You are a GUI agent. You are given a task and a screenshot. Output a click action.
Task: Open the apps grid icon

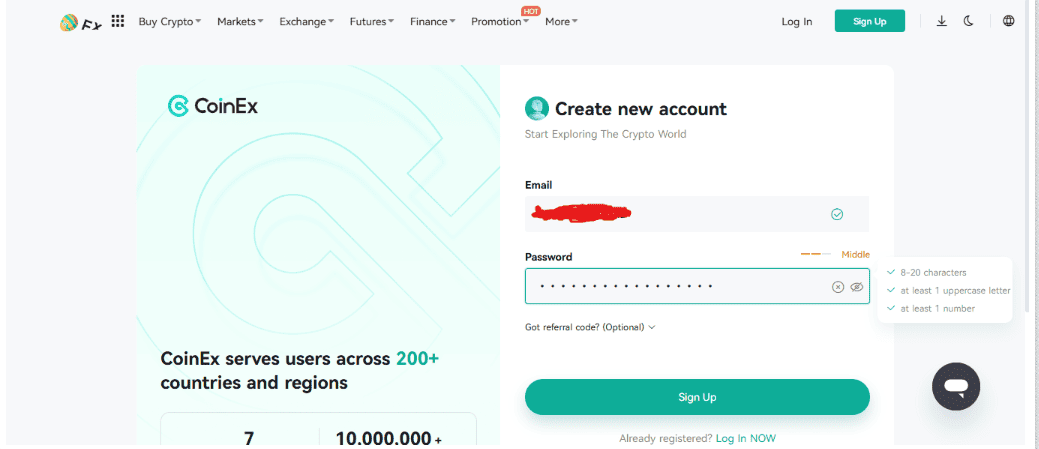point(118,21)
